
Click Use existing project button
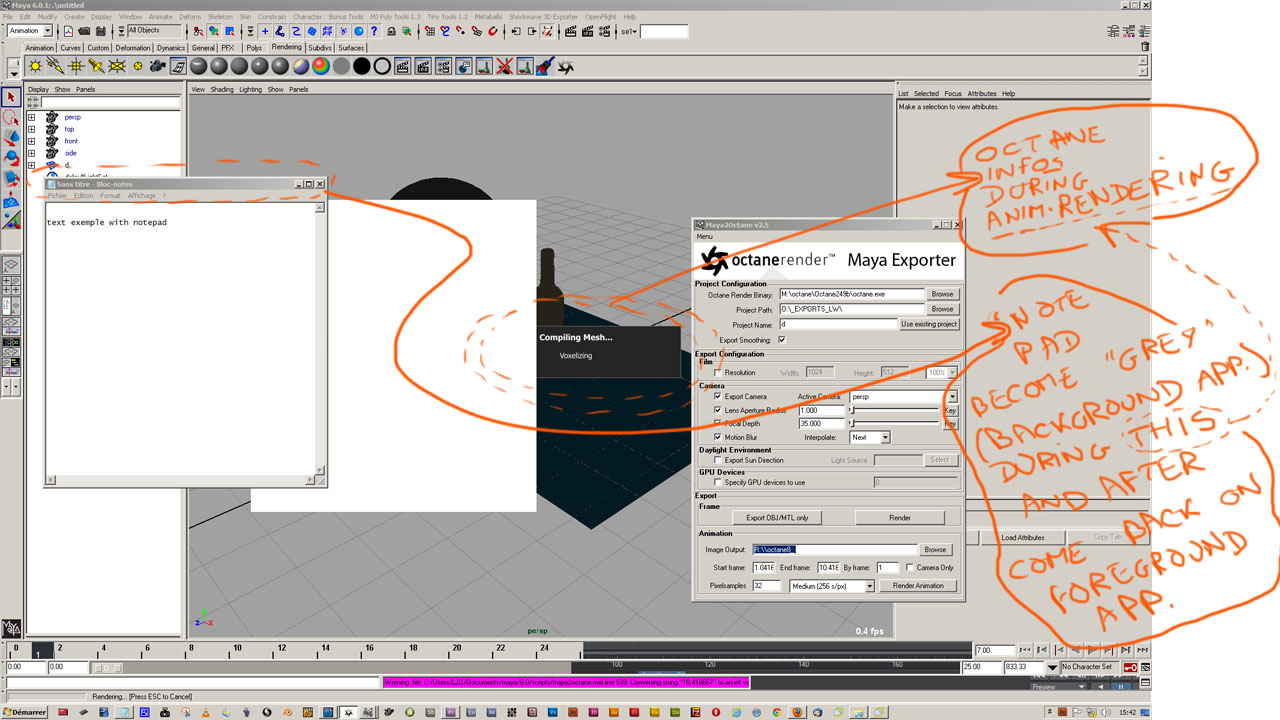pyautogui.click(x=929, y=324)
